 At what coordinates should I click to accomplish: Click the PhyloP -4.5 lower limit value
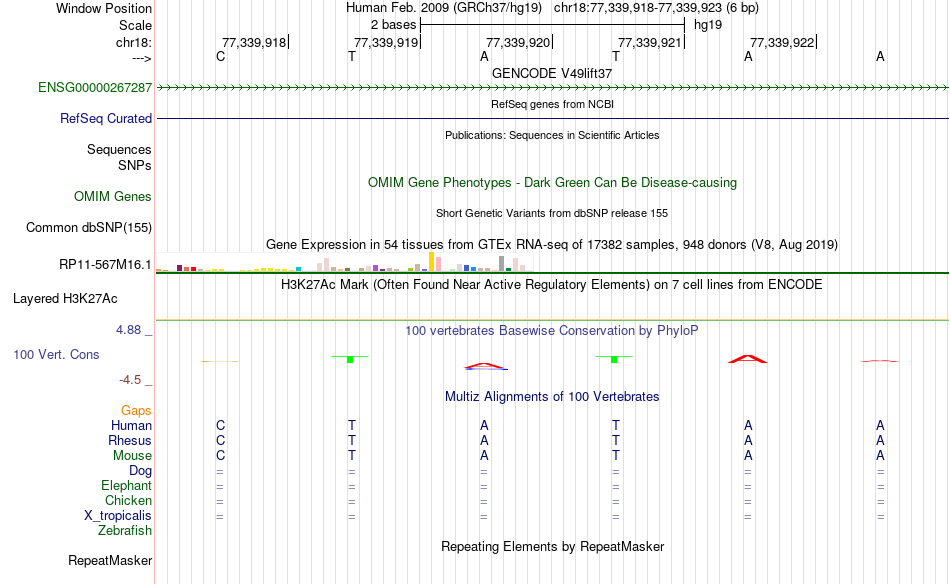(130, 380)
